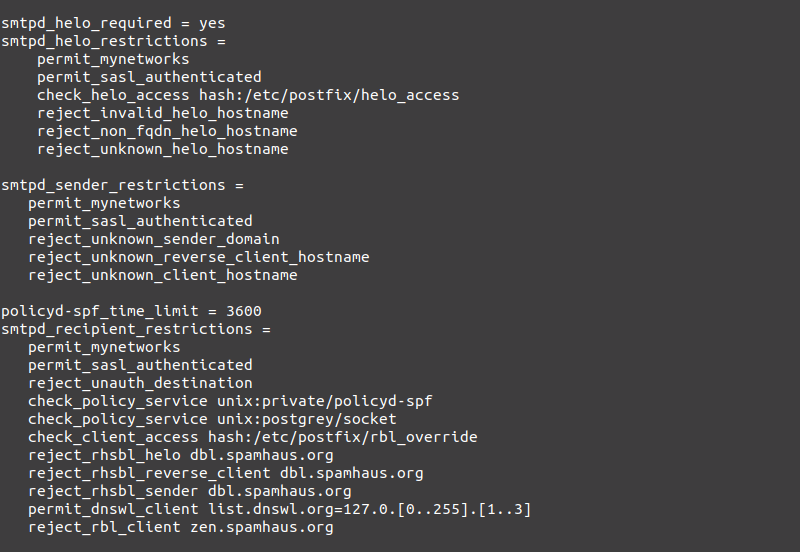Click the smtpd_helo_required = yes line

(112, 23)
